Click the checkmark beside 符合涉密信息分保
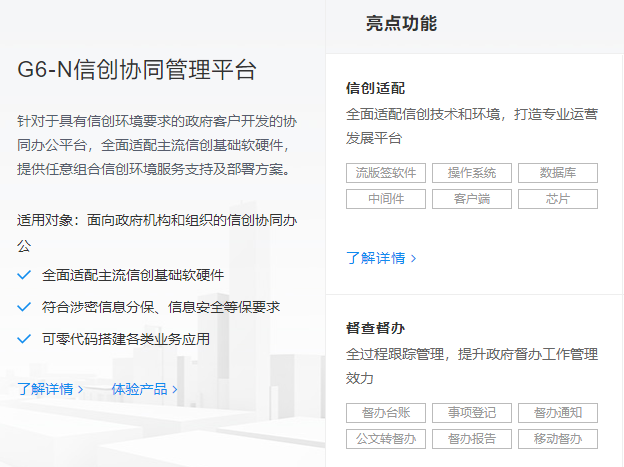 (x=25, y=307)
